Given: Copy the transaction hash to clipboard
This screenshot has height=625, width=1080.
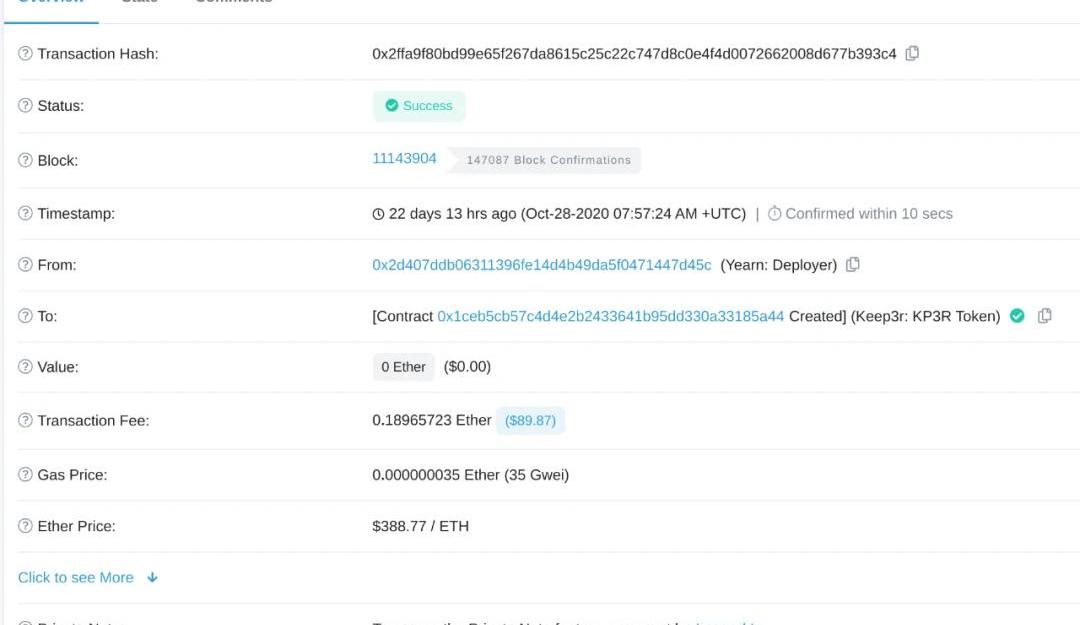Looking at the screenshot, I should [912, 54].
